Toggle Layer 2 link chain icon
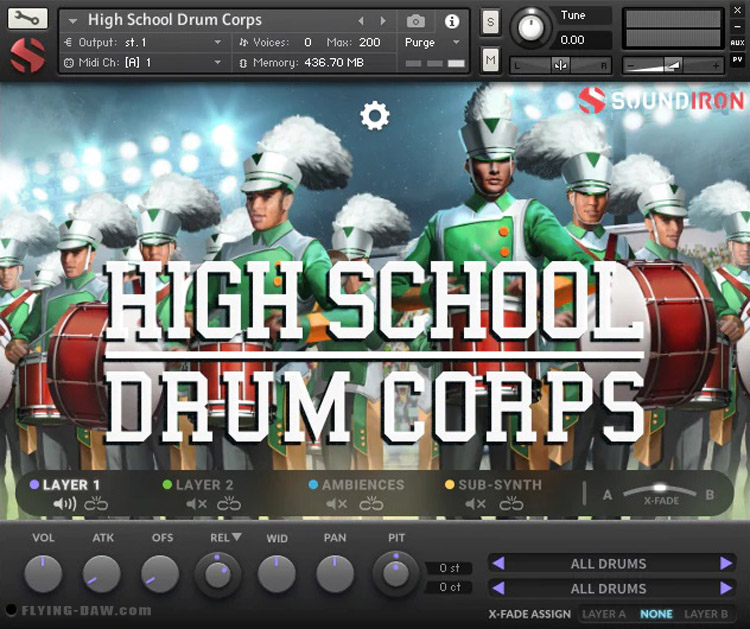Image resolution: width=750 pixels, height=629 pixels. point(229,504)
